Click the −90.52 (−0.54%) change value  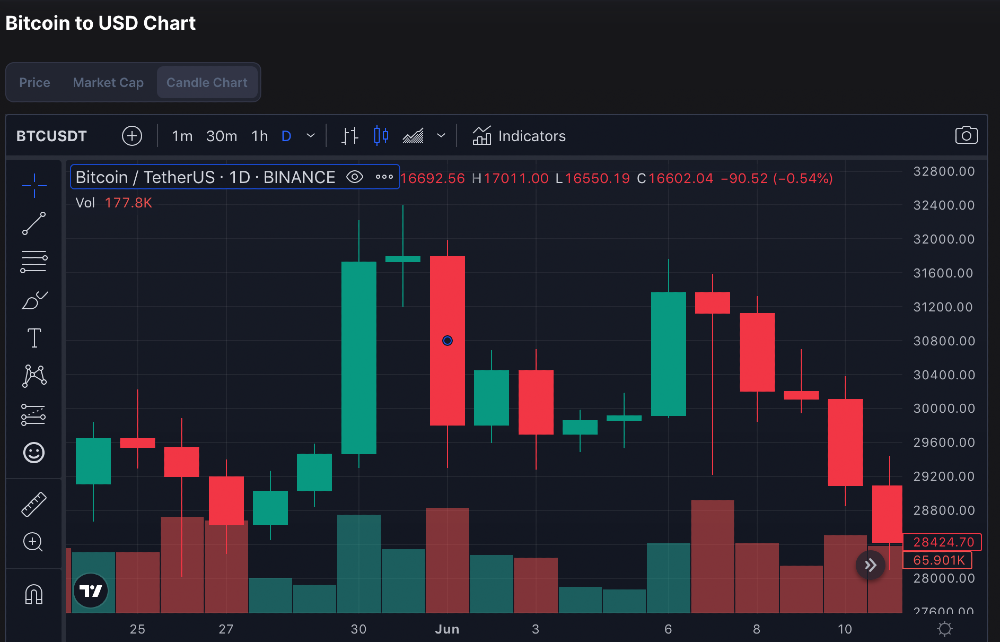(776, 178)
